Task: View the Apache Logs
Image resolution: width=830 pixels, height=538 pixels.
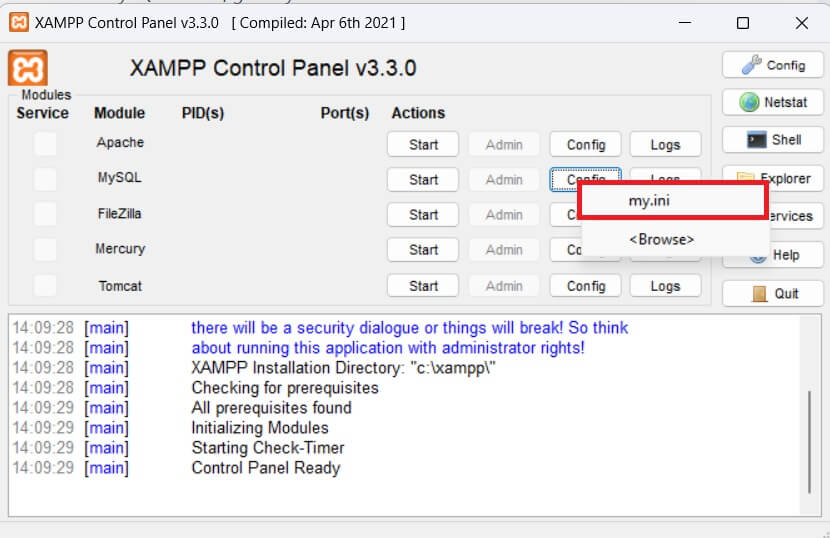Action: tap(665, 144)
